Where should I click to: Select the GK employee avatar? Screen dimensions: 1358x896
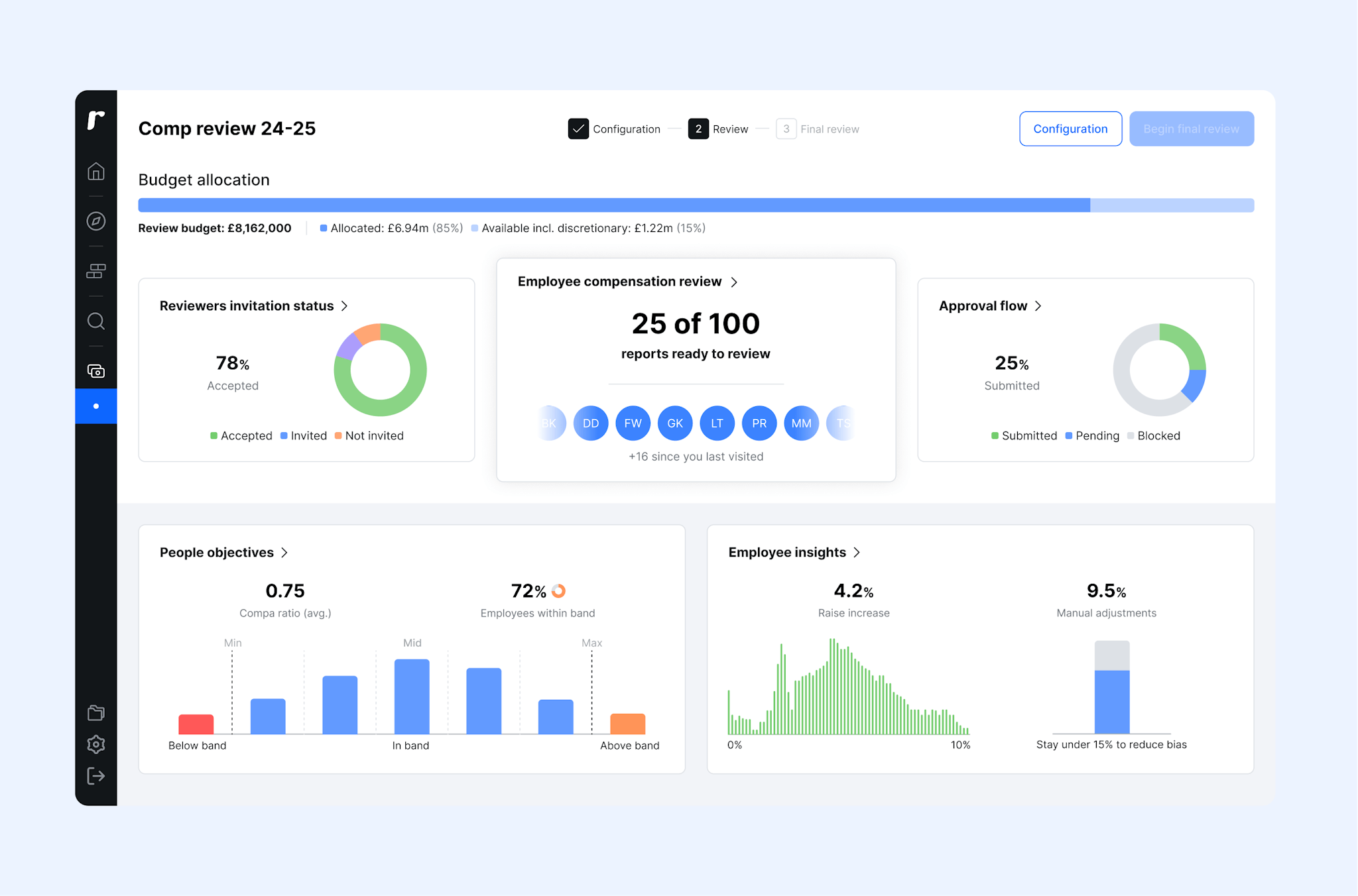[x=675, y=423]
